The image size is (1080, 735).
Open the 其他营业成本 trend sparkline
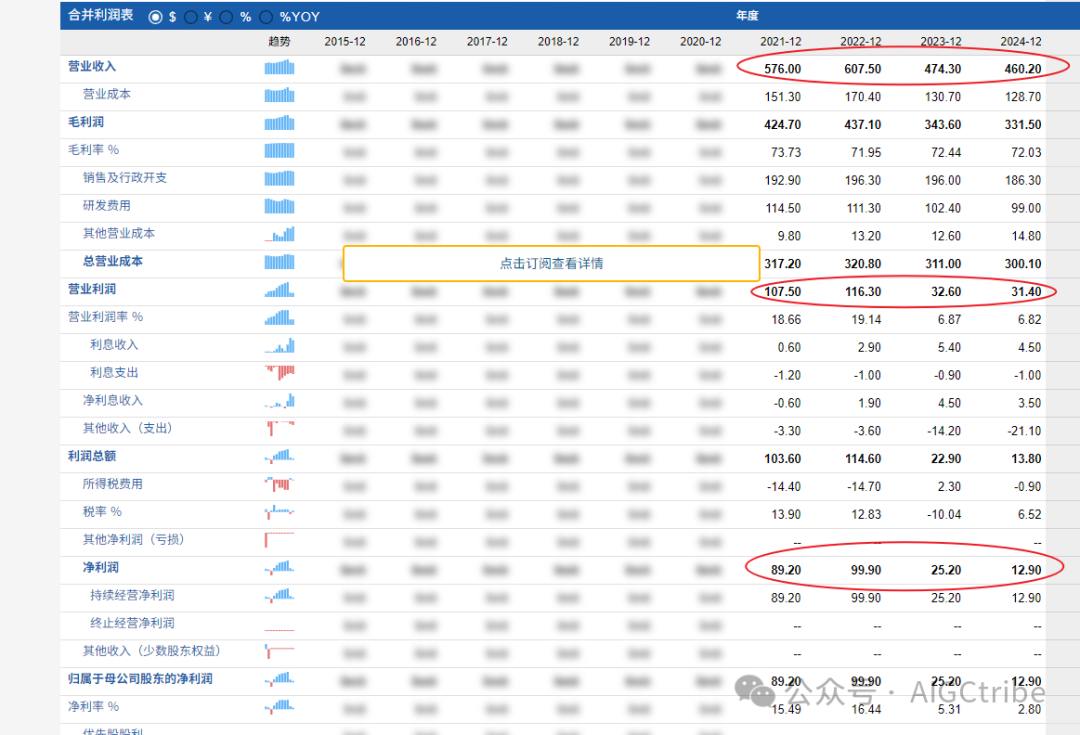tap(280, 234)
